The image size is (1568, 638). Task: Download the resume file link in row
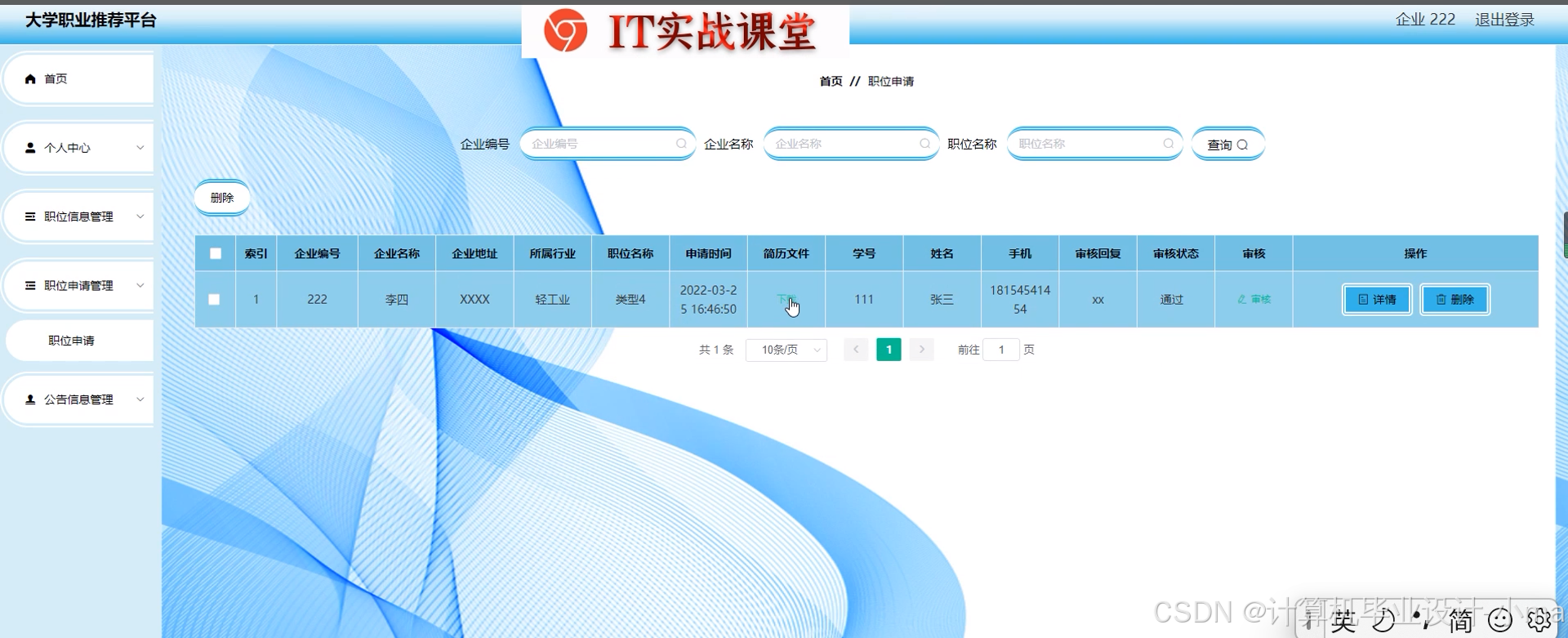click(786, 299)
